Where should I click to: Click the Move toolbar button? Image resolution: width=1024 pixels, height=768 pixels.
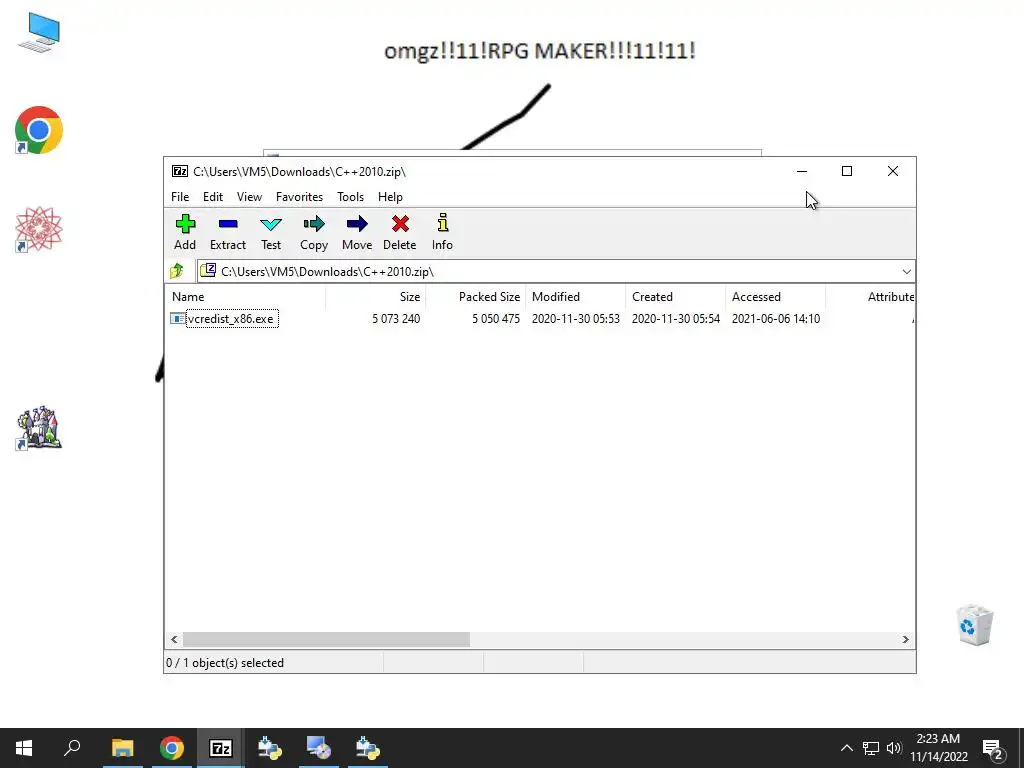pos(357,232)
